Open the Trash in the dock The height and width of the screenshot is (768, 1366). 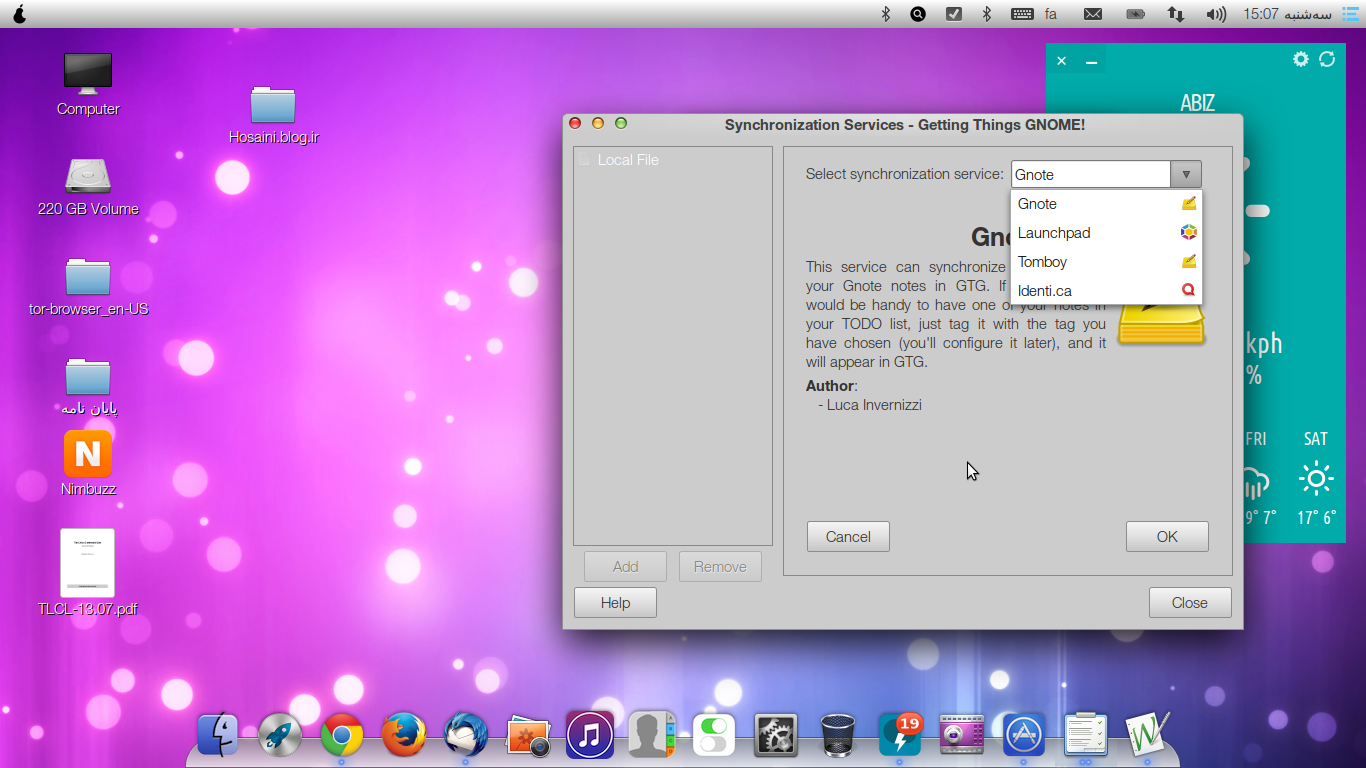click(837, 737)
